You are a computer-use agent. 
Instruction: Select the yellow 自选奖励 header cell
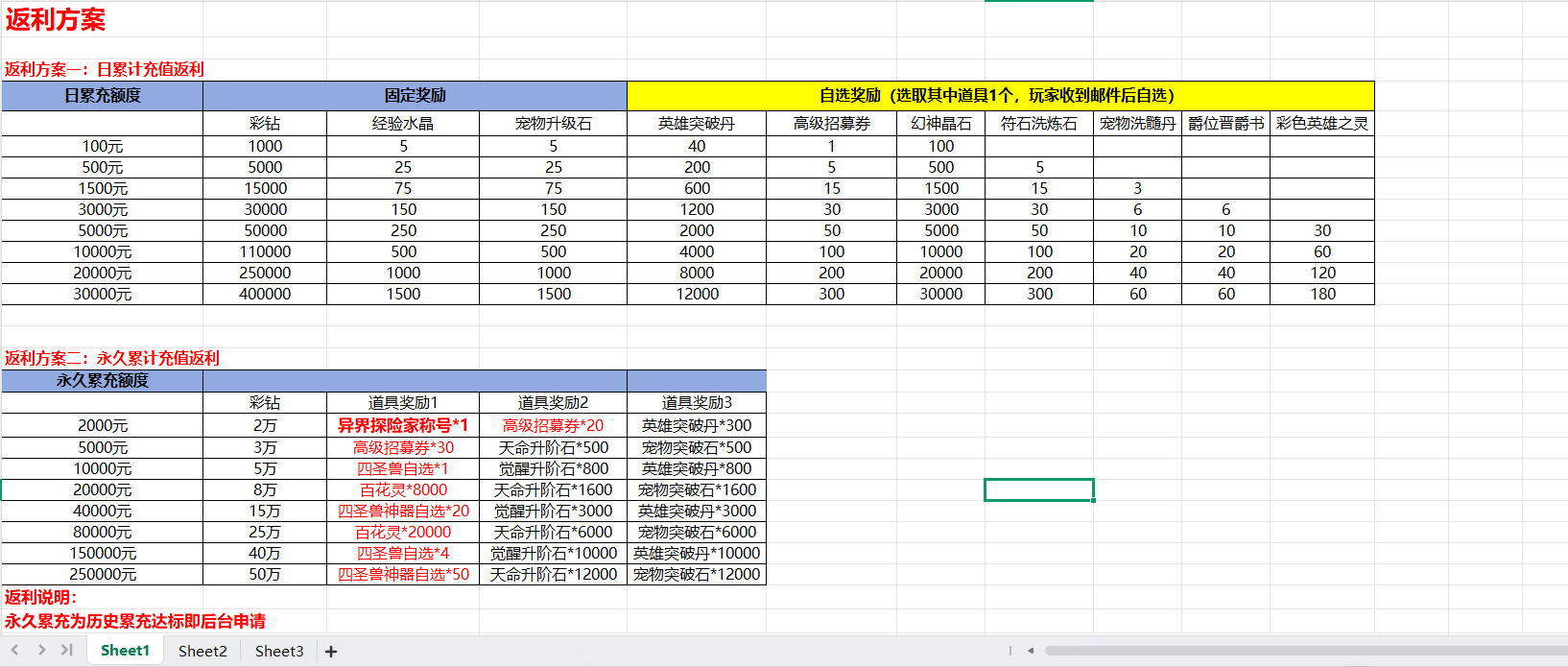point(1000,96)
